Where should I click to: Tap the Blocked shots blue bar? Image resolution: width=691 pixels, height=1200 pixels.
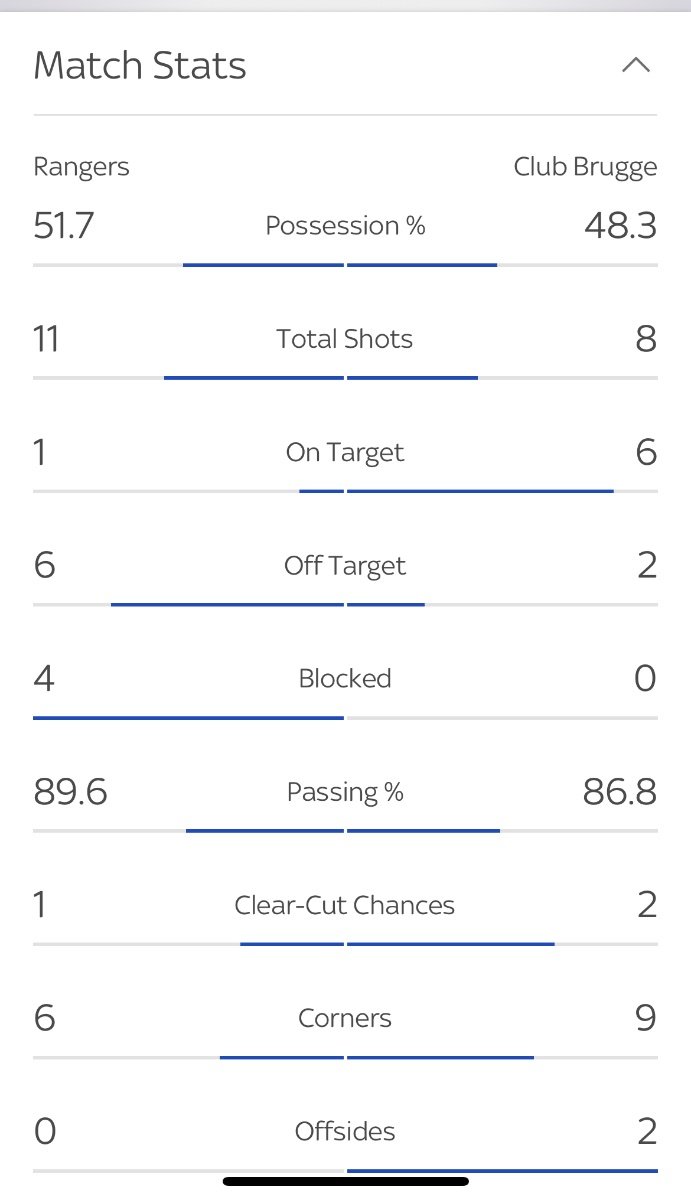click(x=189, y=717)
